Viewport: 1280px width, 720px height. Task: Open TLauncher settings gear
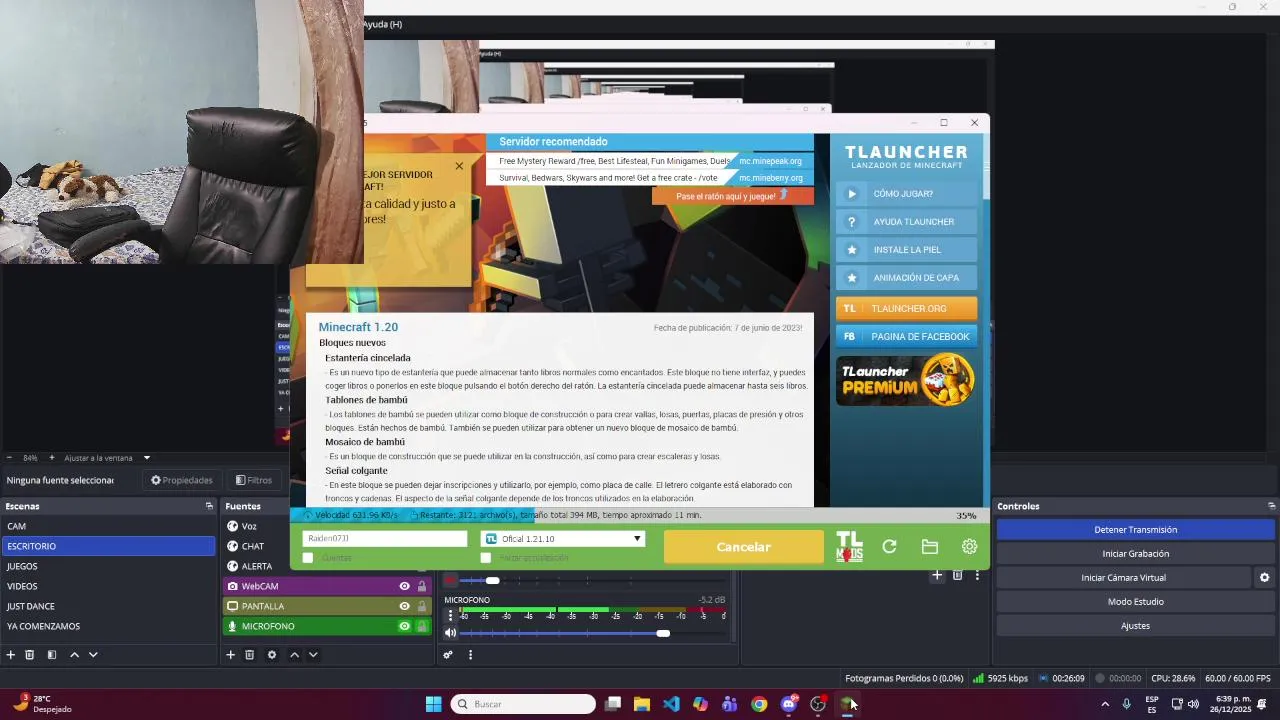(969, 546)
